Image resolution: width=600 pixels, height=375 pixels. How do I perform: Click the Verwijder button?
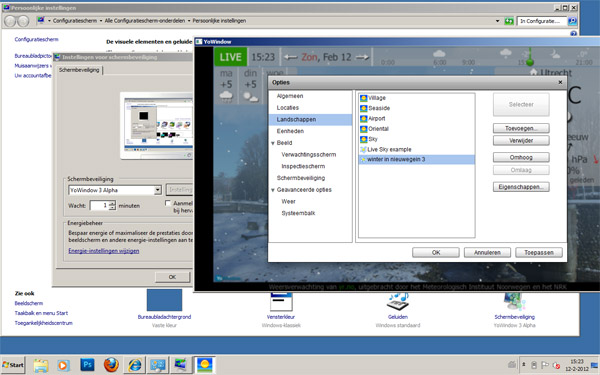coord(521,140)
